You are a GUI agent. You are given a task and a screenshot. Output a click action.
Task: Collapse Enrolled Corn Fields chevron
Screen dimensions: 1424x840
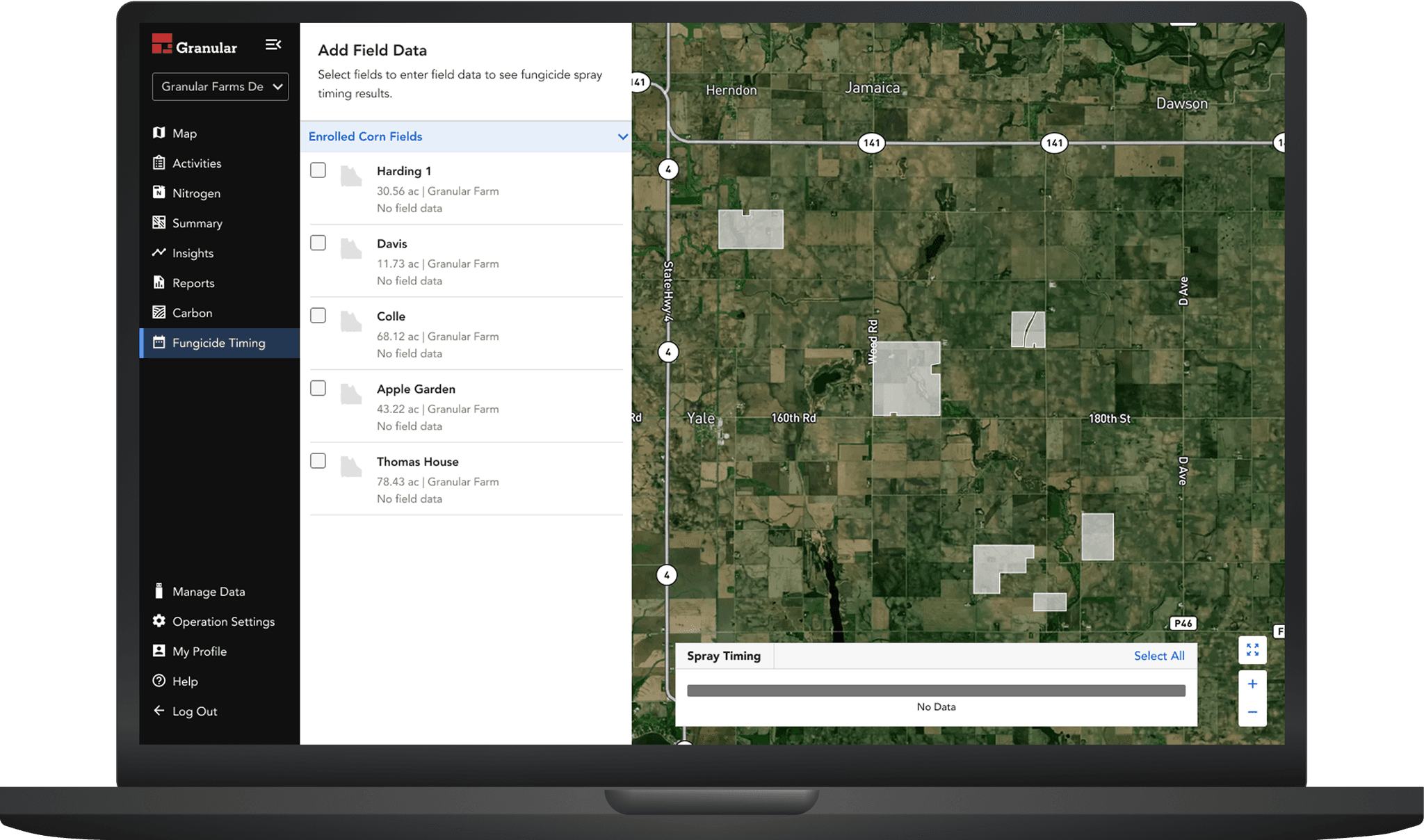pos(622,137)
